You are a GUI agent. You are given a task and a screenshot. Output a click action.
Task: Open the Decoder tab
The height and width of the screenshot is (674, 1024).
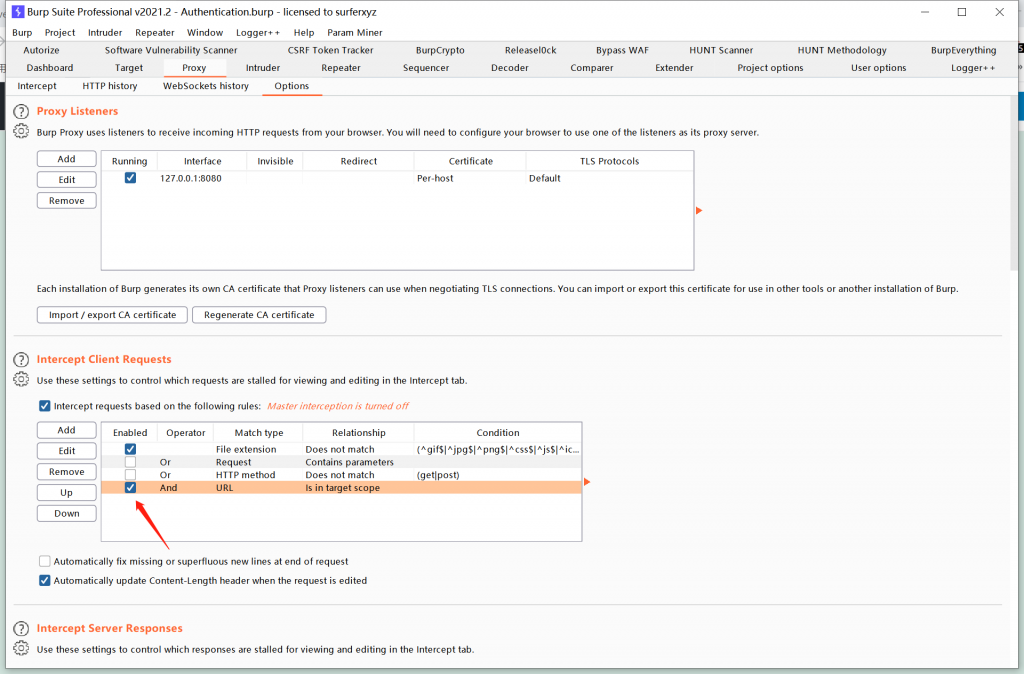click(509, 68)
